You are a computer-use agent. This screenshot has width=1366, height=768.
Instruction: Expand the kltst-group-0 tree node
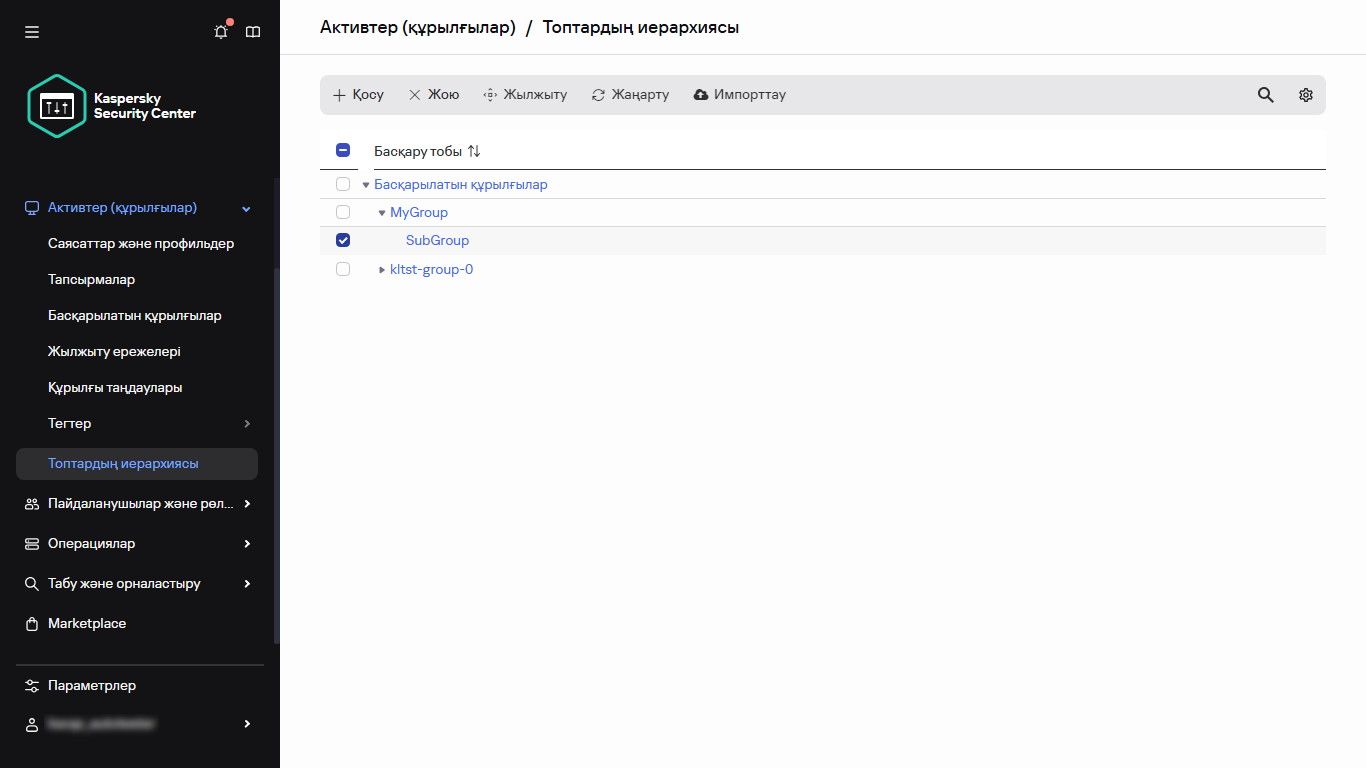(381, 268)
